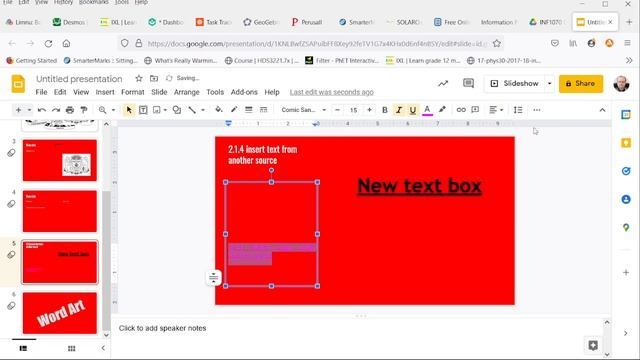Click the Untitled presentation title

click(79, 79)
